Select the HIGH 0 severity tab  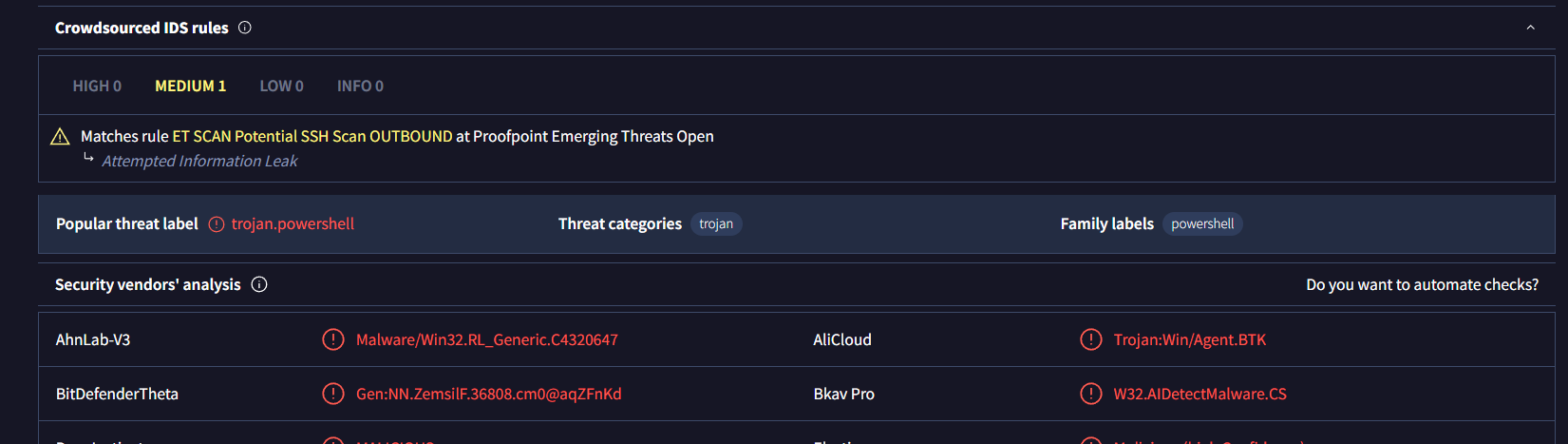pos(97,86)
